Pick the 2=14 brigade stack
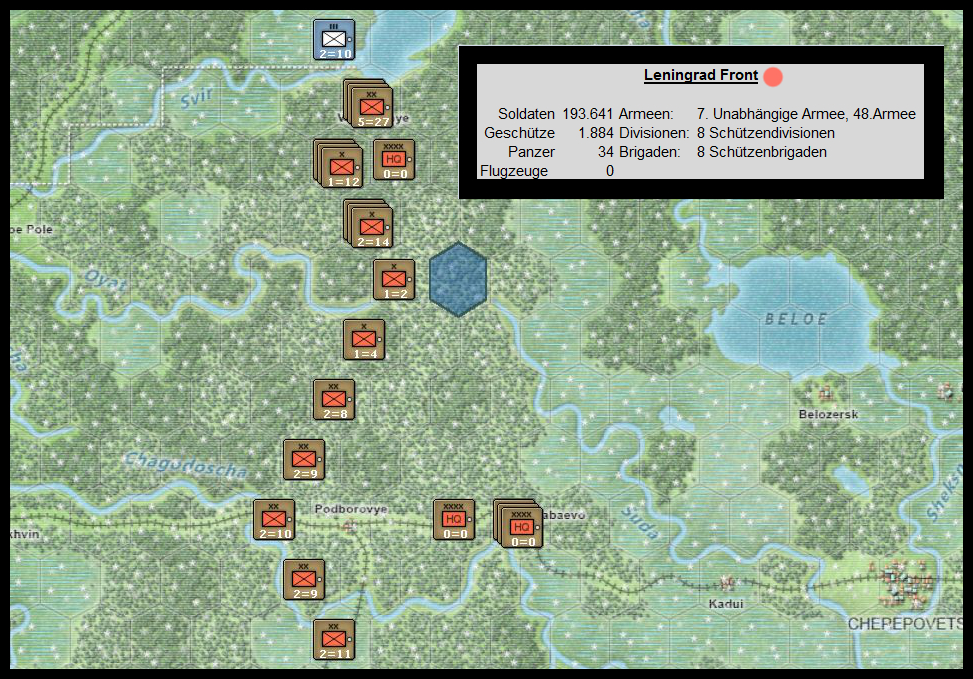 [x=368, y=223]
